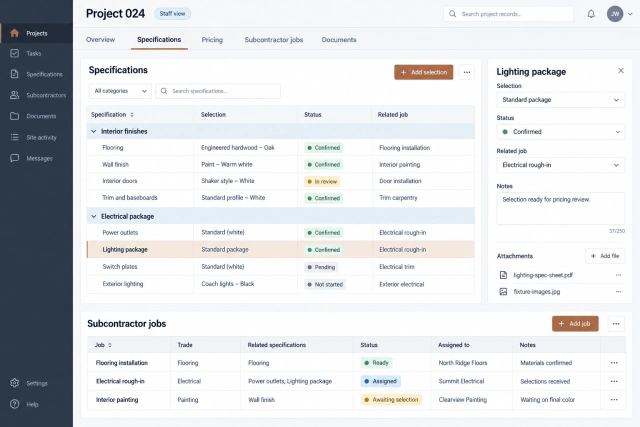The width and height of the screenshot is (640, 427).
Task: Click the Awaiting selection status badge
Action: click(391, 400)
